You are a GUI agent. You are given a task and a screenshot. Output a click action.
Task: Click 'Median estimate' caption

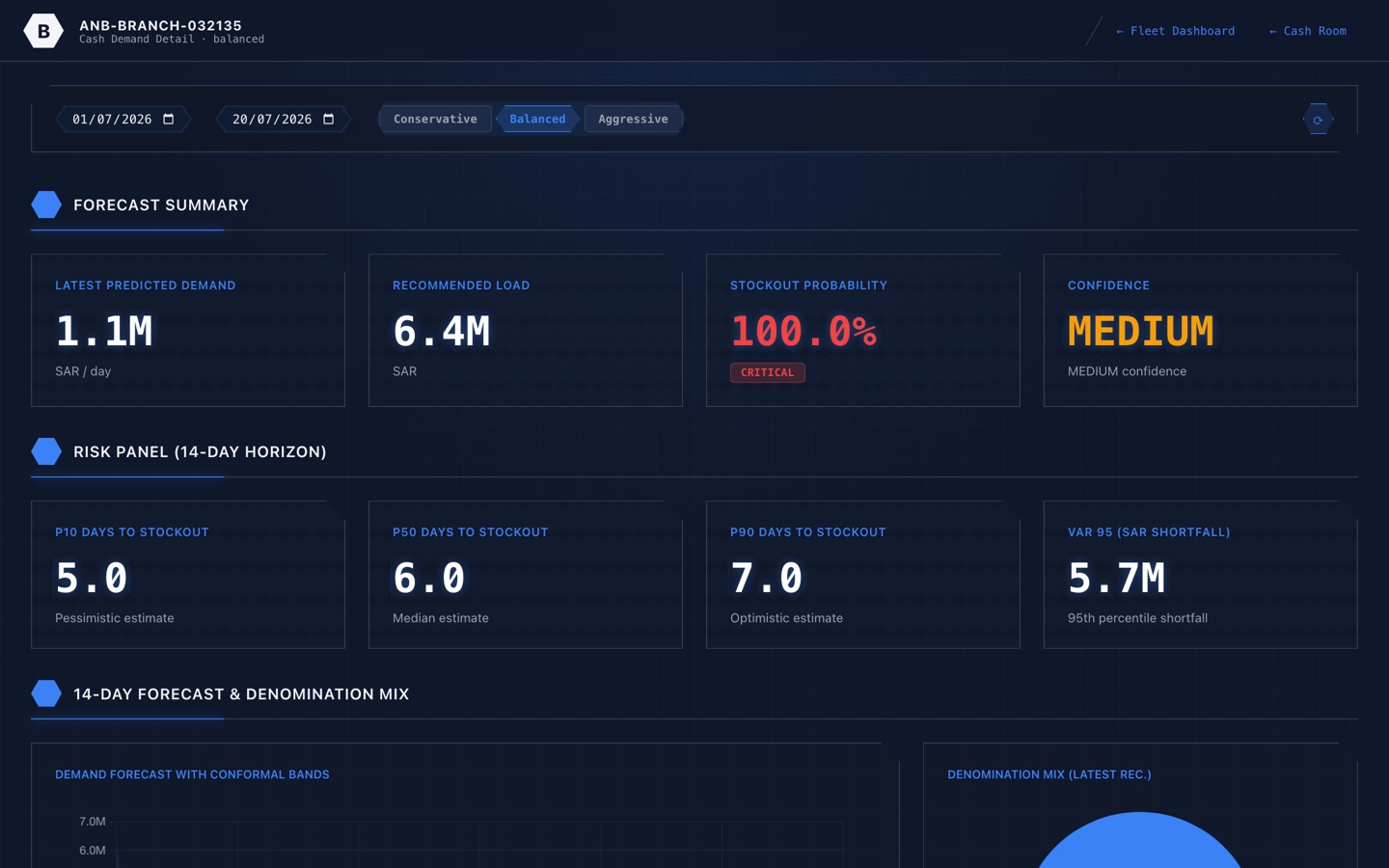click(x=441, y=618)
